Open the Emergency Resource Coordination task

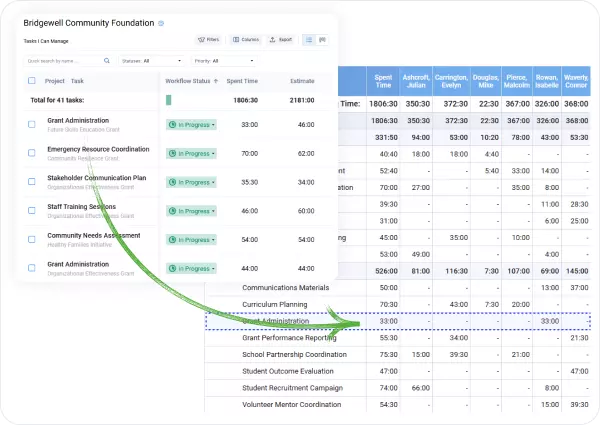tap(98, 149)
